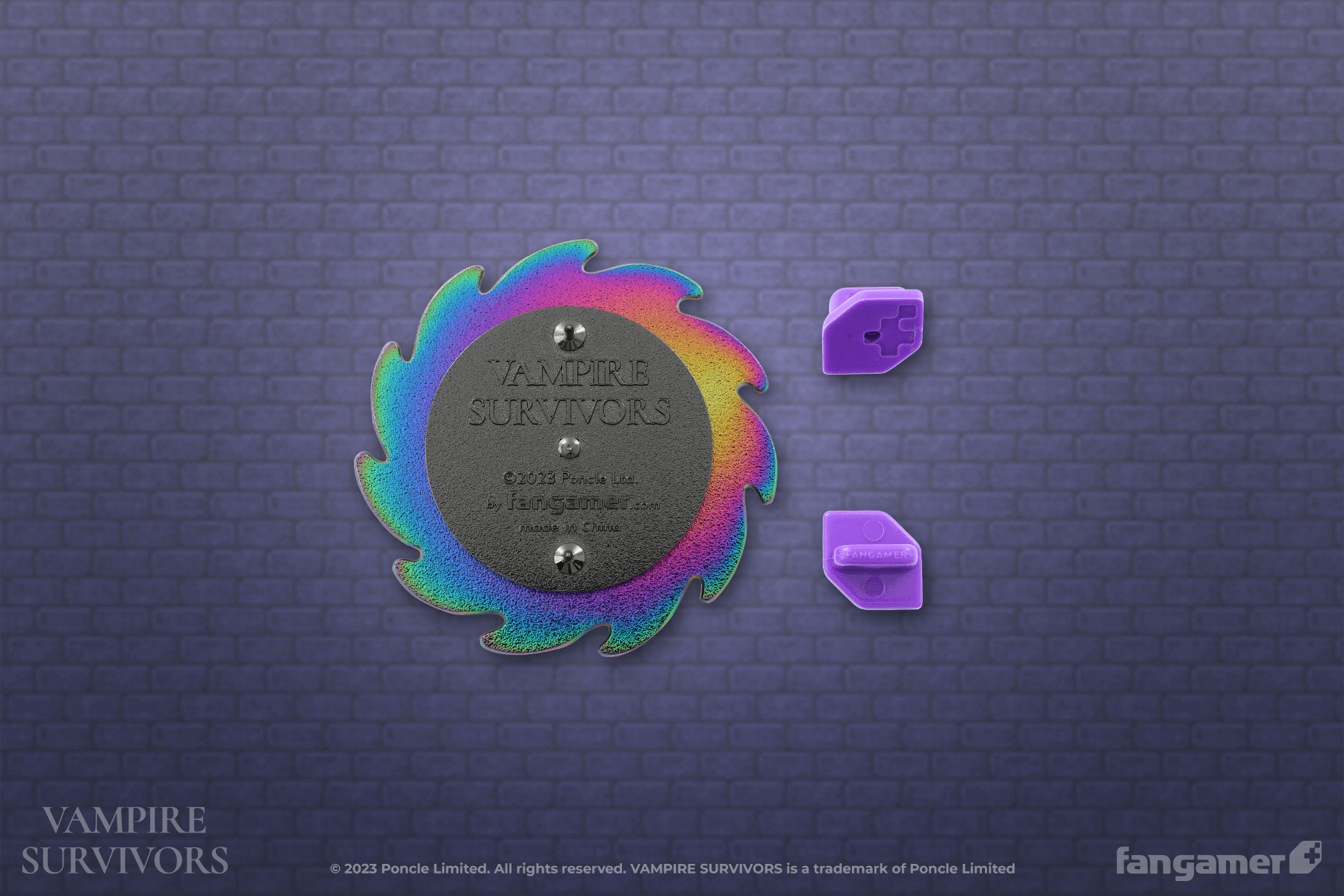Viewport: 1344px width, 896px height.
Task: Click the Vampire Survivors logo in corner
Action: click(125, 840)
